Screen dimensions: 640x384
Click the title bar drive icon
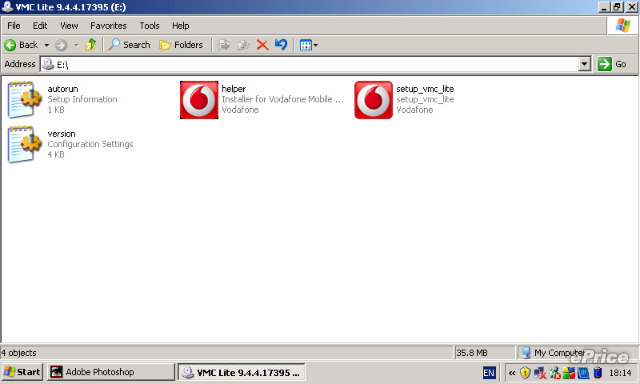click(7, 7)
